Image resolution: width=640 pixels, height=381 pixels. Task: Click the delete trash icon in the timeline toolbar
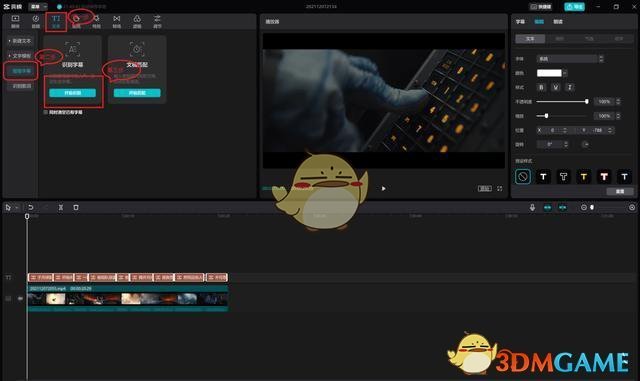pyautogui.click(x=76, y=207)
